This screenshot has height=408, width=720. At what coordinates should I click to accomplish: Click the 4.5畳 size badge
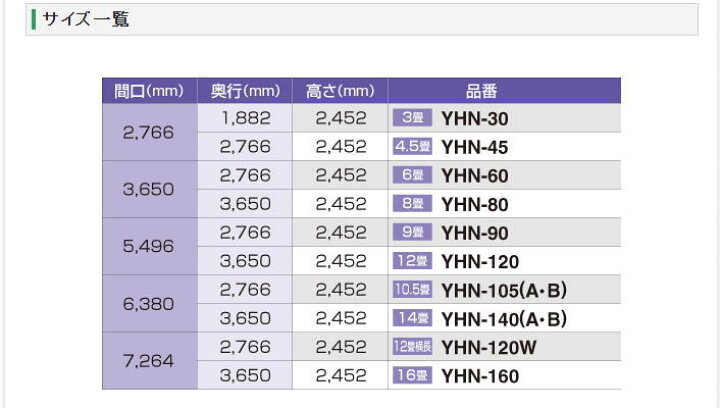point(412,146)
